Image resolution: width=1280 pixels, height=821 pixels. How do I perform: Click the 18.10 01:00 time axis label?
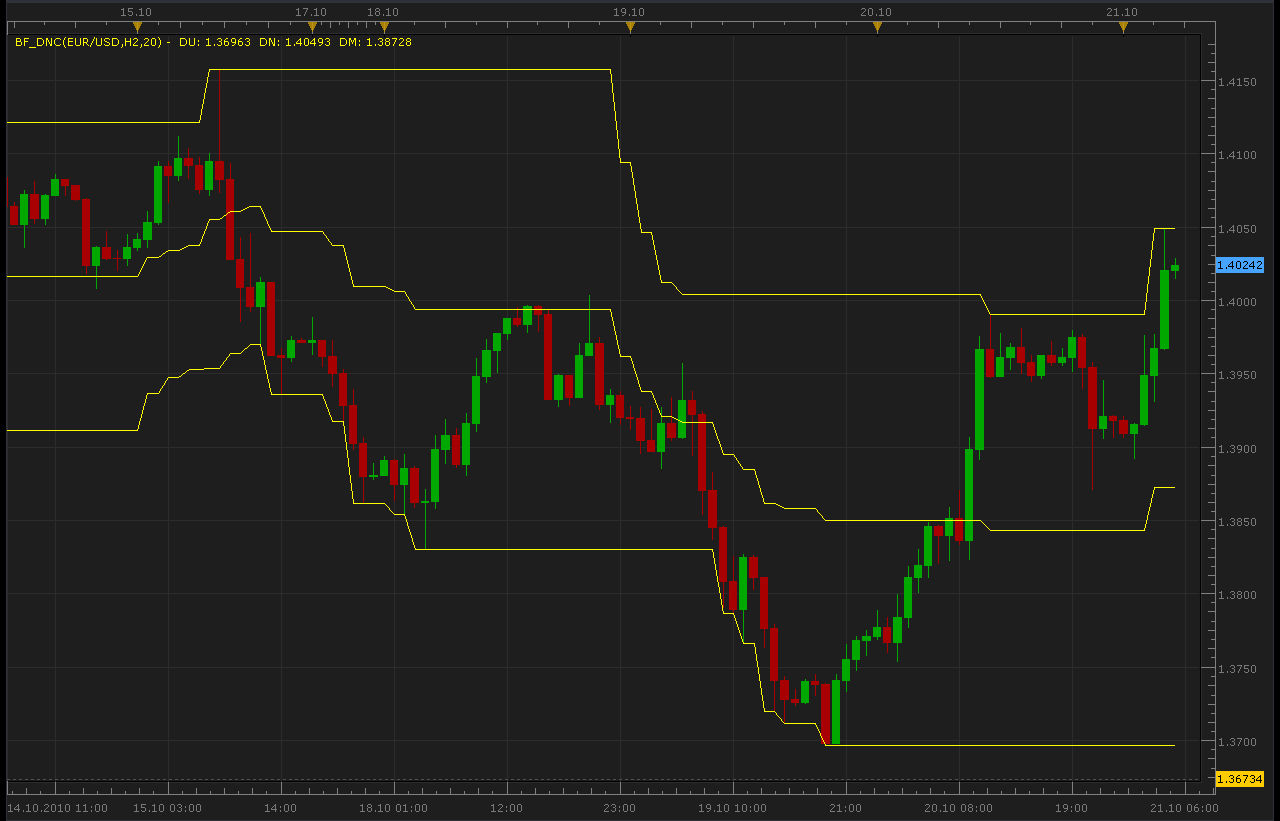pos(394,808)
